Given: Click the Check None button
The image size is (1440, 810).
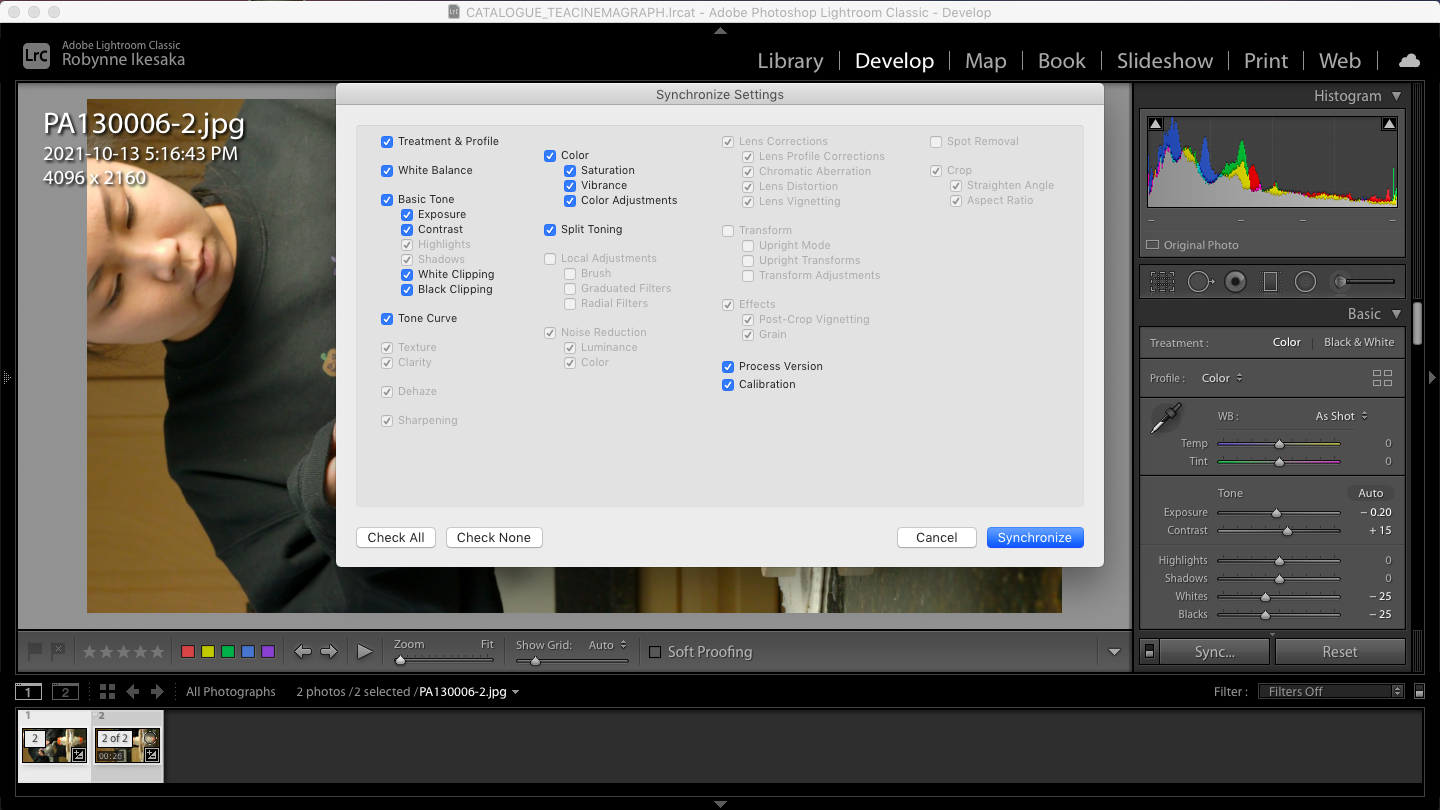Looking at the screenshot, I should tap(494, 537).
